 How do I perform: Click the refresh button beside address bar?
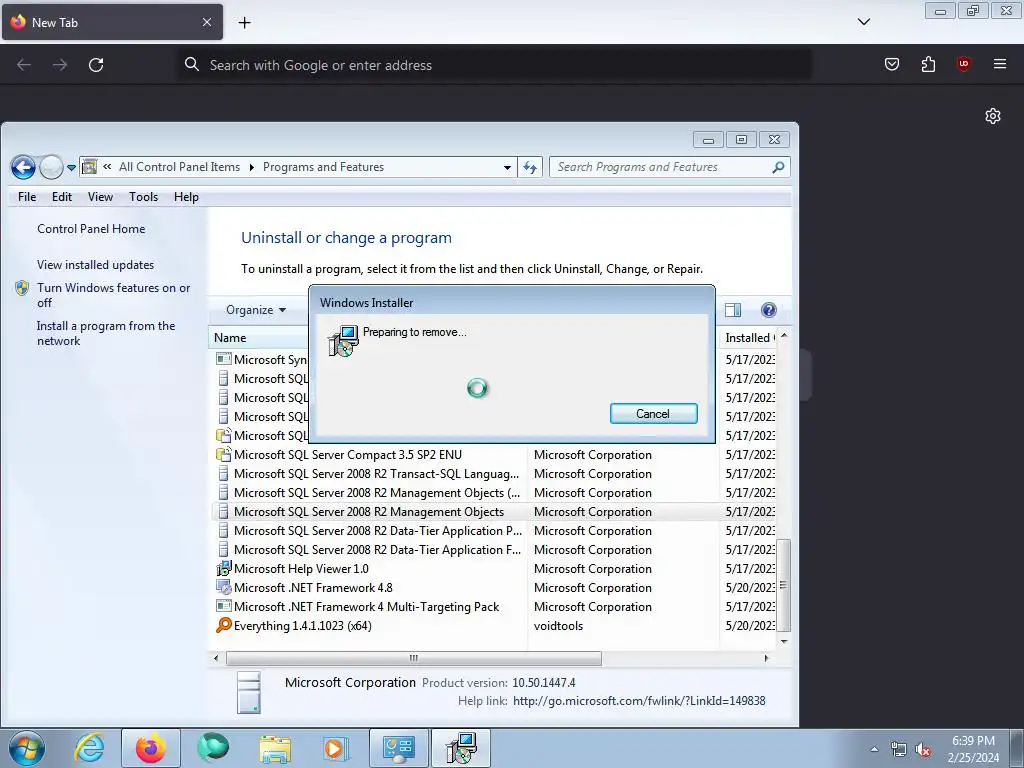click(x=530, y=168)
